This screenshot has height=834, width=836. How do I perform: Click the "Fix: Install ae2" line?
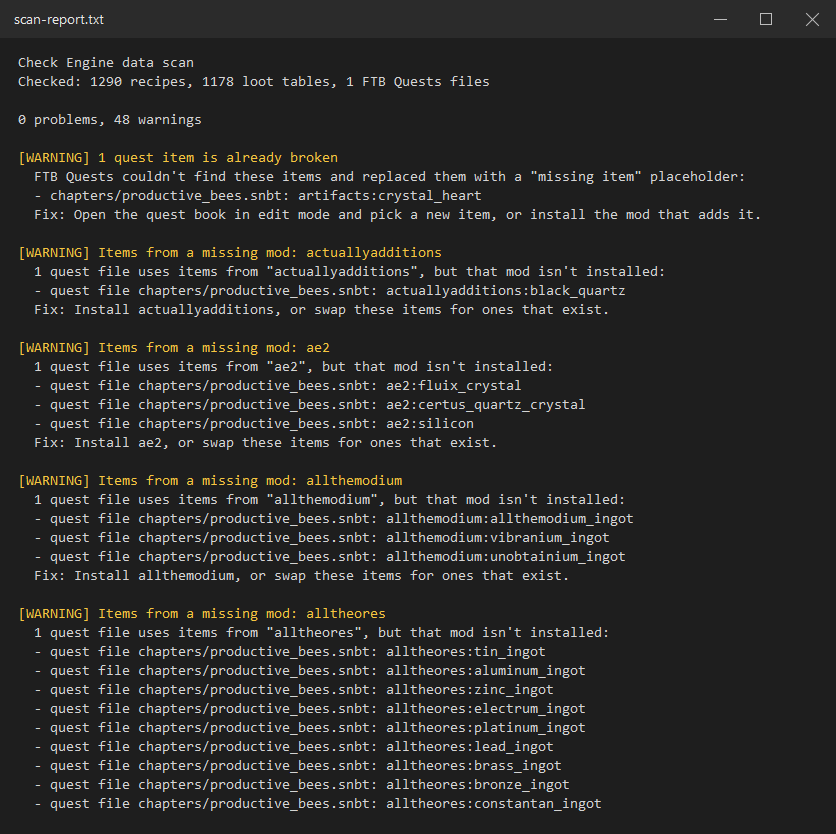265,443
